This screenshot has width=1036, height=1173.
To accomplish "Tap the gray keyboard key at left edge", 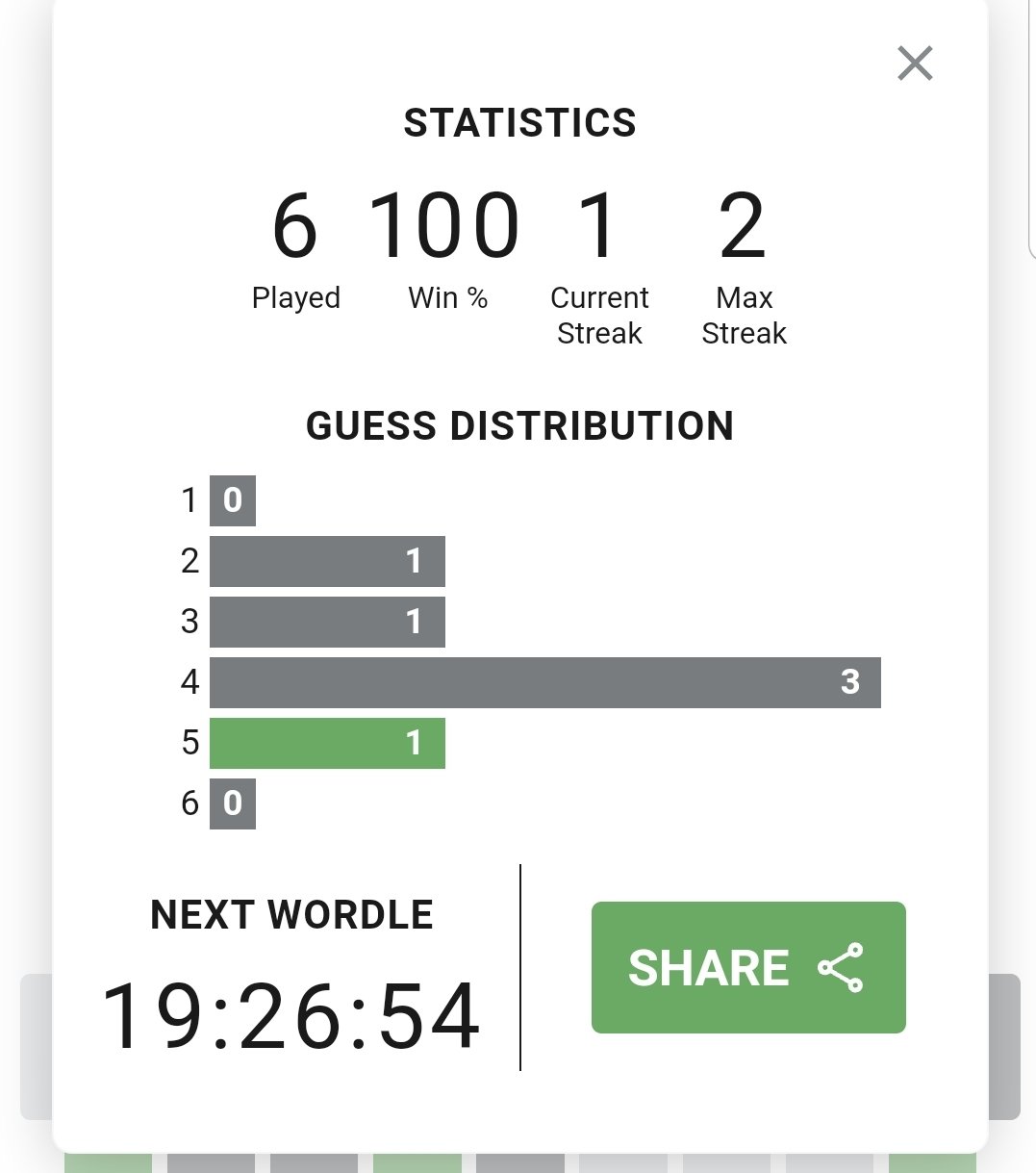I will [37, 1047].
